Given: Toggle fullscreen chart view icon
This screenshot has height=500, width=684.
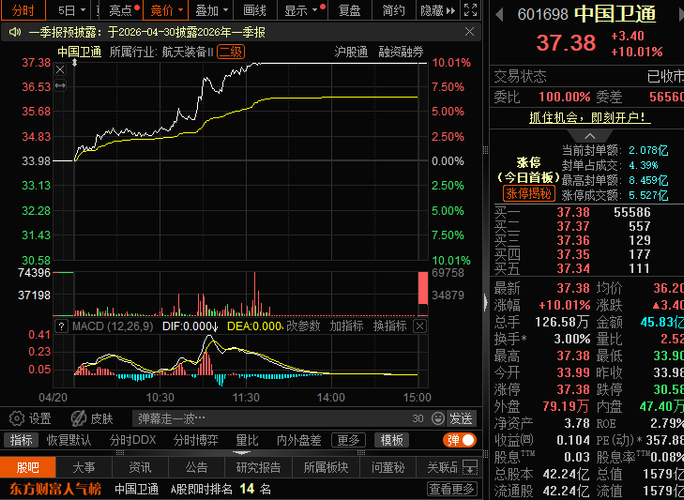Looking at the screenshot, I should tap(470, 10).
